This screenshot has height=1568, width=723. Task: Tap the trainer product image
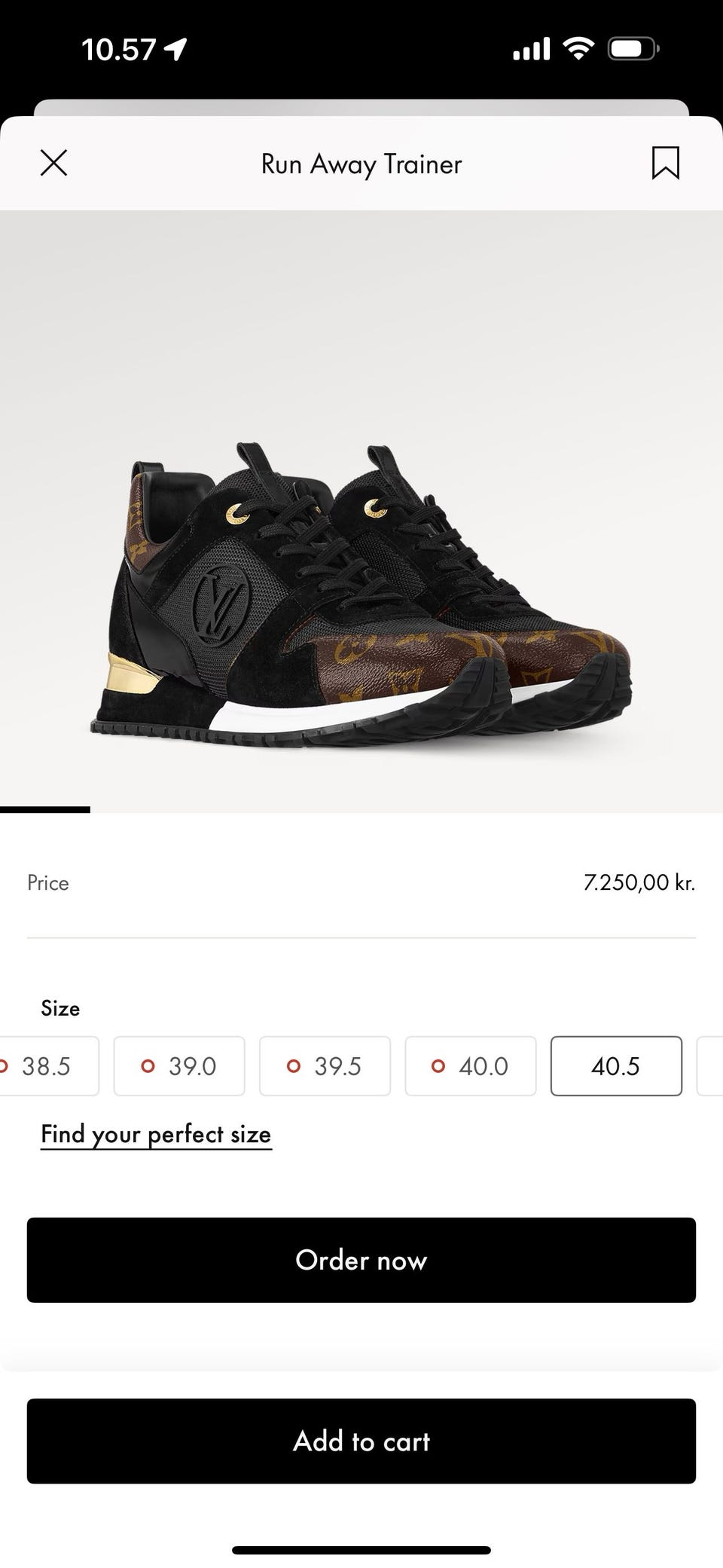point(361,595)
